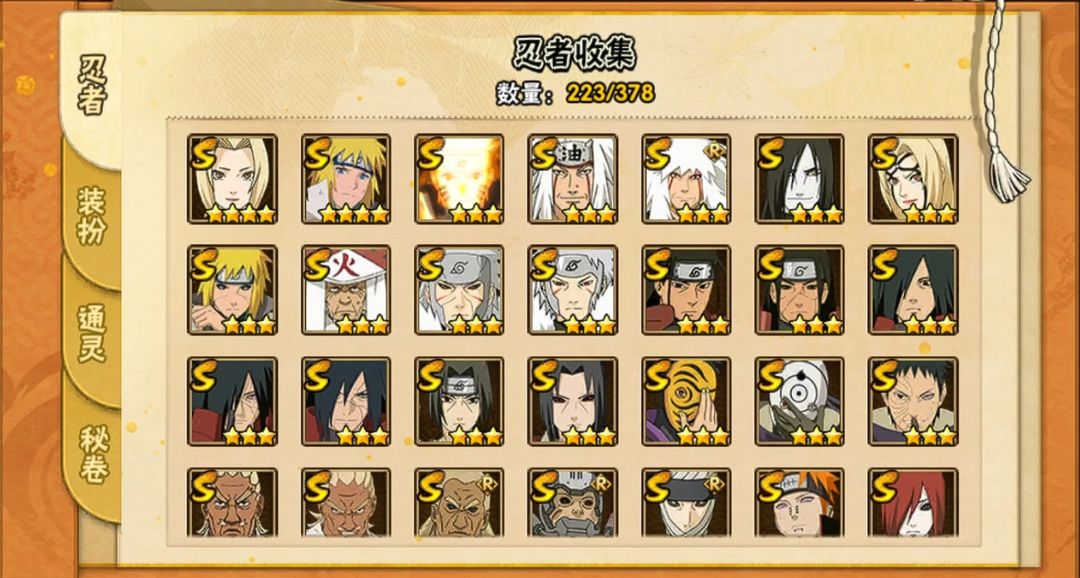Select the orange spiral-masked ninja portrait
Image resolution: width=1080 pixels, height=578 pixels.
pyautogui.click(x=687, y=402)
